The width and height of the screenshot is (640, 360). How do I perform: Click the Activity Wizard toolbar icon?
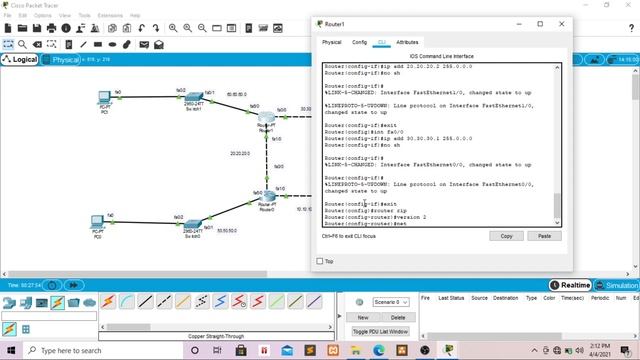tap(80, 28)
